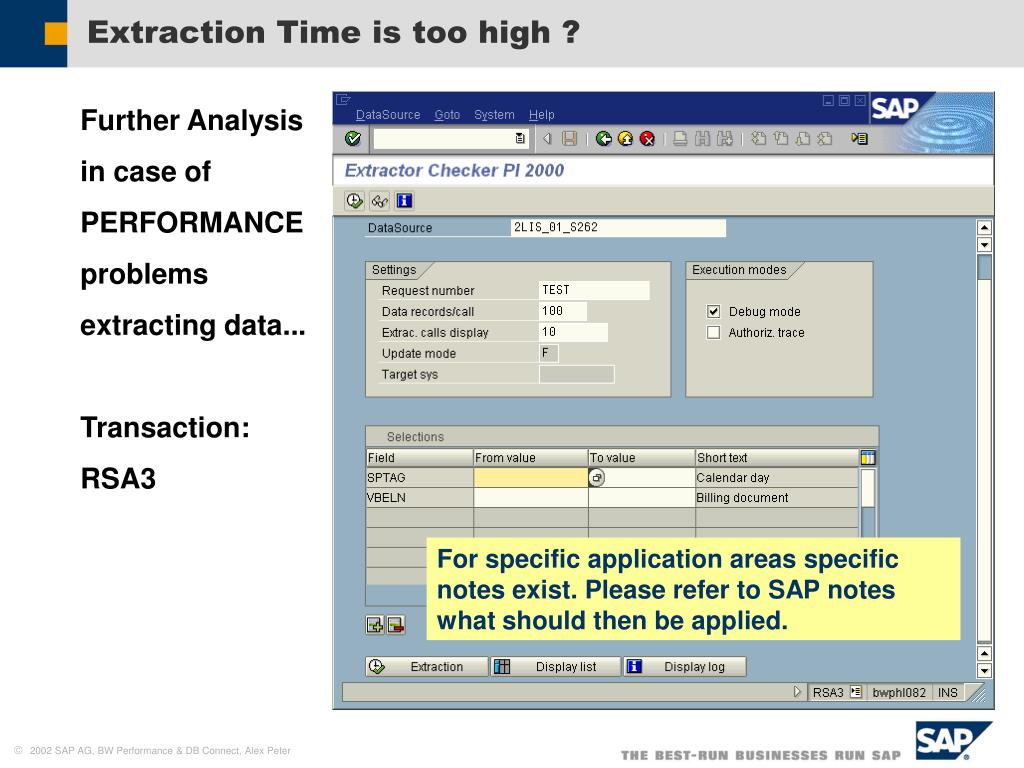Click the green Back arrow icon
Image resolution: width=1024 pixels, height=768 pixels.
[x=603, y=138]
